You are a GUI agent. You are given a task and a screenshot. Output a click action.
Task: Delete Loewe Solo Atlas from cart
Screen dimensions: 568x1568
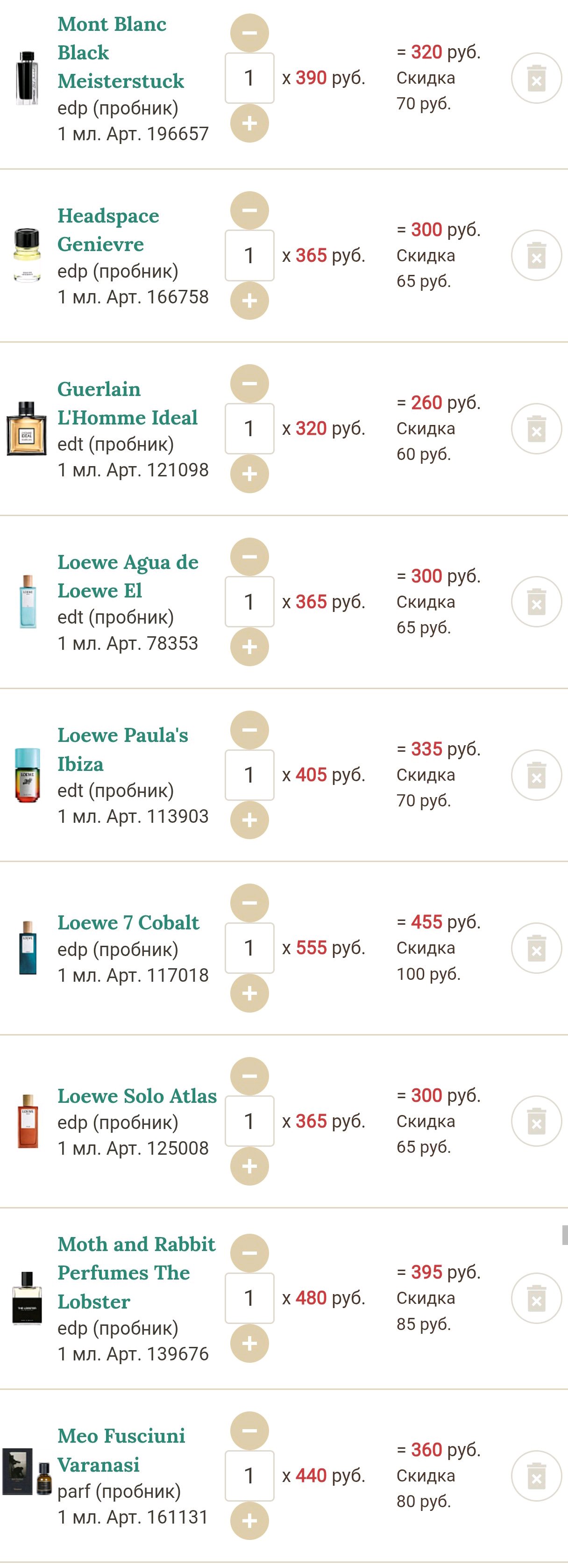[x=536, y=1121]
